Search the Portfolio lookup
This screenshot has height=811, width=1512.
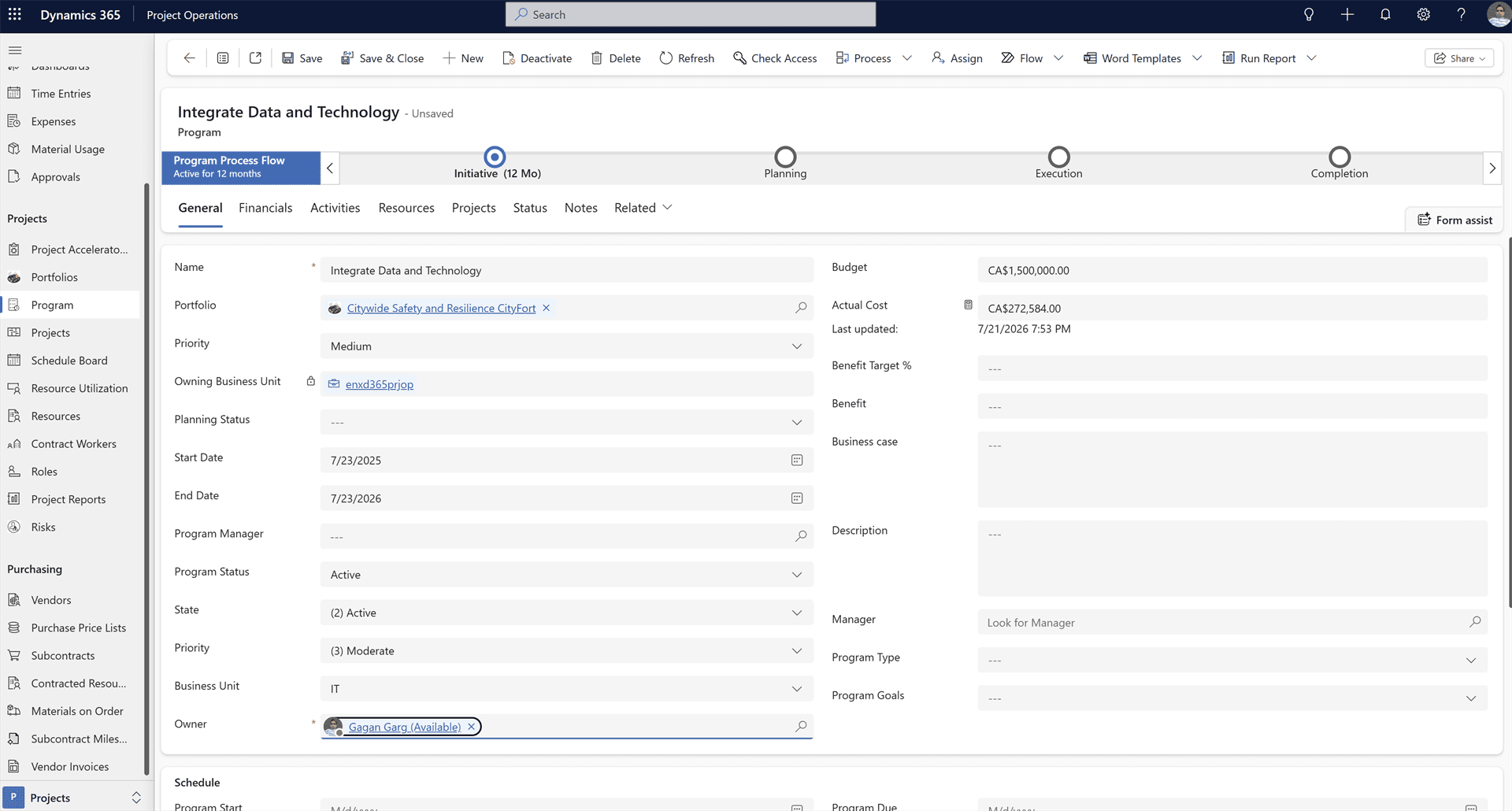point(801,308)
